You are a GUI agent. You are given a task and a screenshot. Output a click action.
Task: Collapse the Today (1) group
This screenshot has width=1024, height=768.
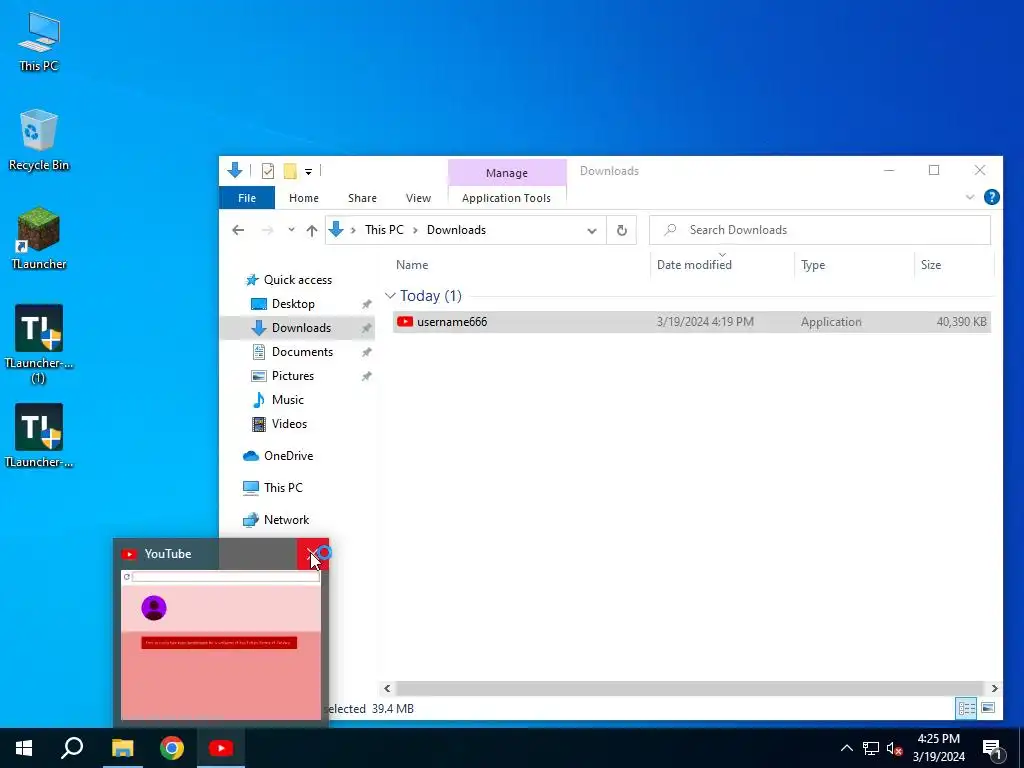click(391, 296)
